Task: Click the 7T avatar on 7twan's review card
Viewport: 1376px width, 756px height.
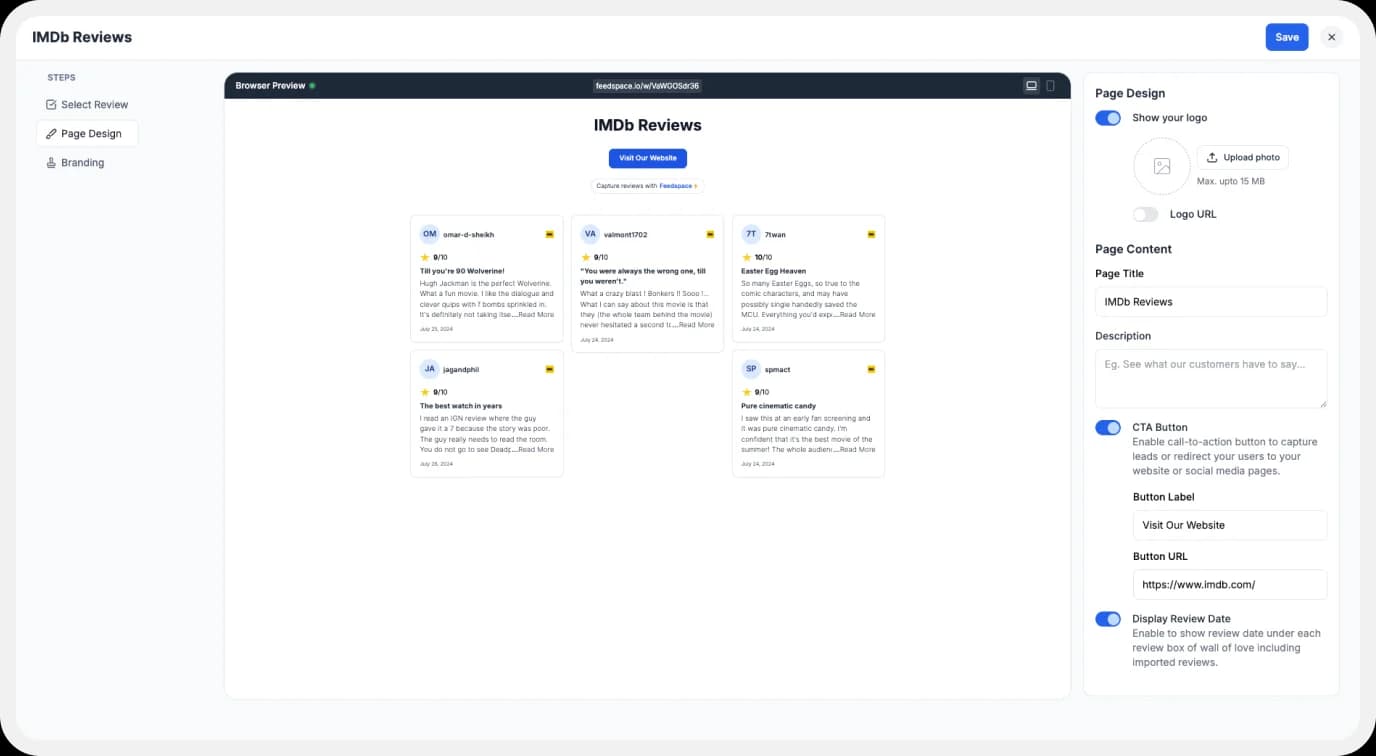Action: (x=750, y=234)
